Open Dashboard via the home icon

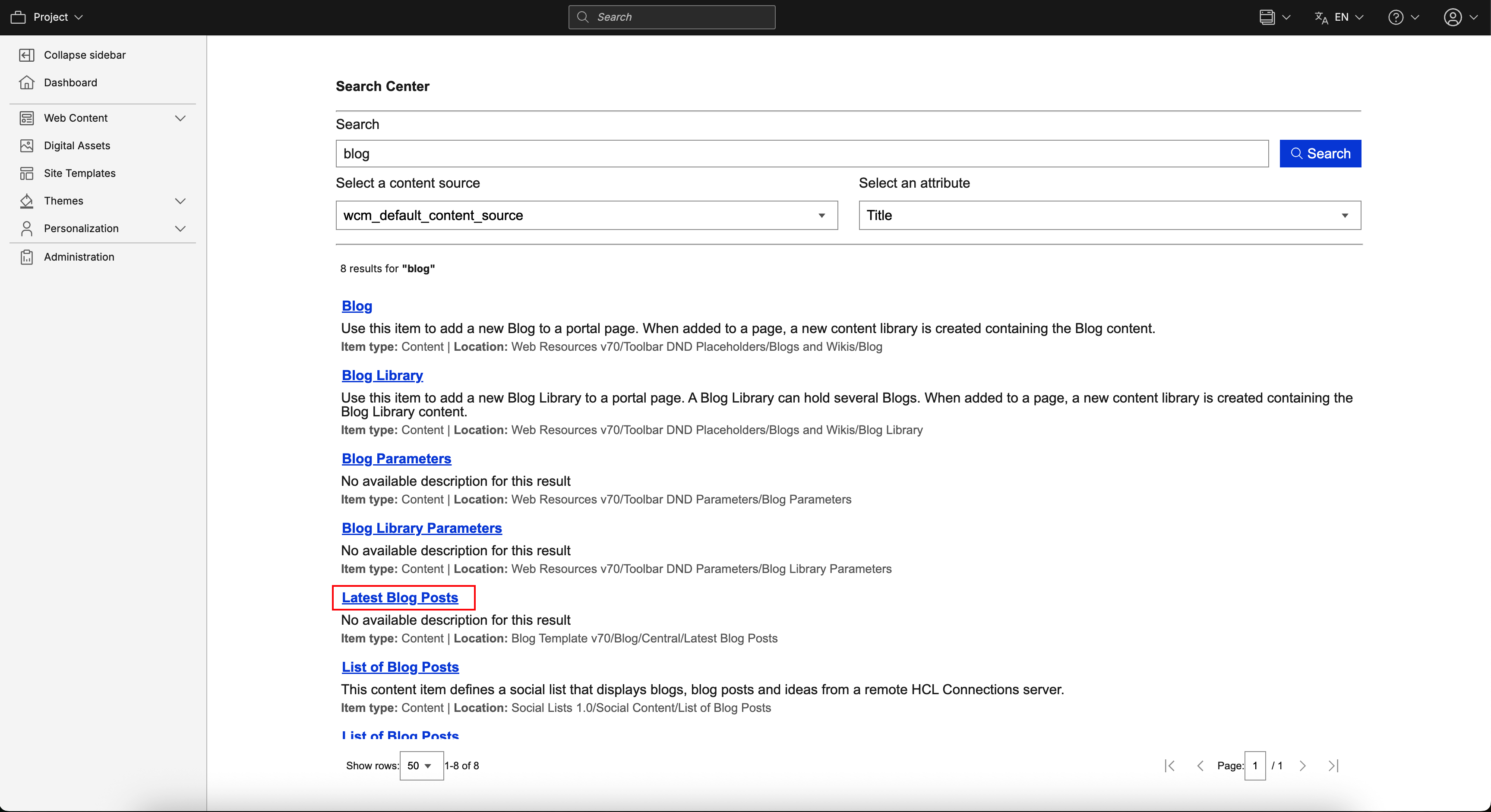click(27, 83)
